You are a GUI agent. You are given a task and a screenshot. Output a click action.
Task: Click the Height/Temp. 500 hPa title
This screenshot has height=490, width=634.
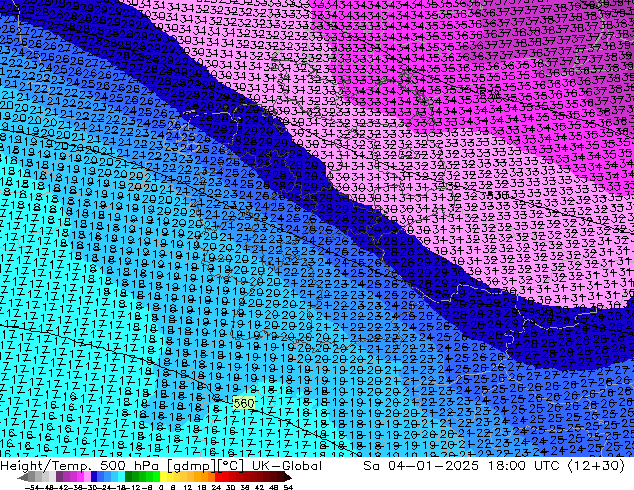[80, 466]
